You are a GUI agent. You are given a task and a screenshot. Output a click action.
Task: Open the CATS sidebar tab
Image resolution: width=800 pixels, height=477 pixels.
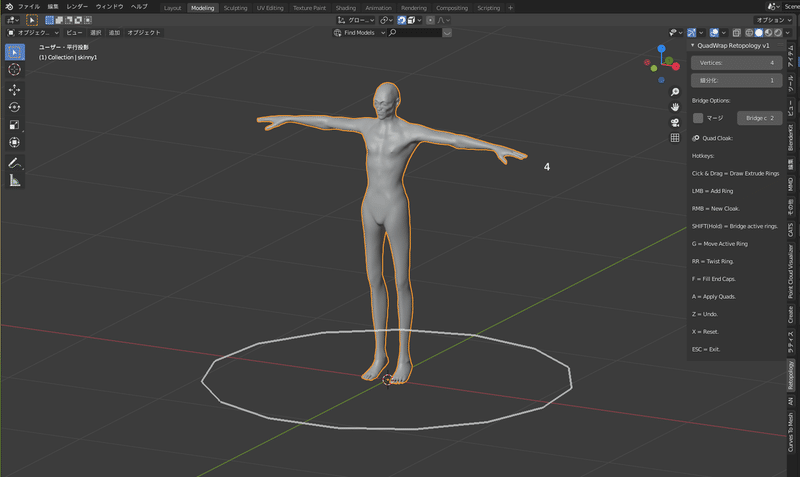[x=791, y=229]
